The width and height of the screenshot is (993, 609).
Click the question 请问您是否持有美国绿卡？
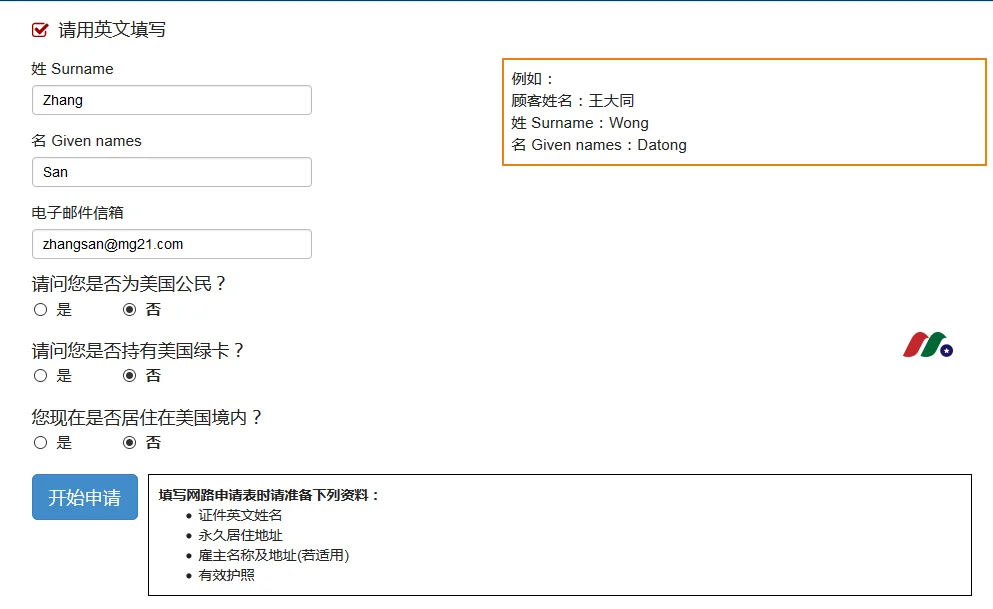click(x=139, y=350)
